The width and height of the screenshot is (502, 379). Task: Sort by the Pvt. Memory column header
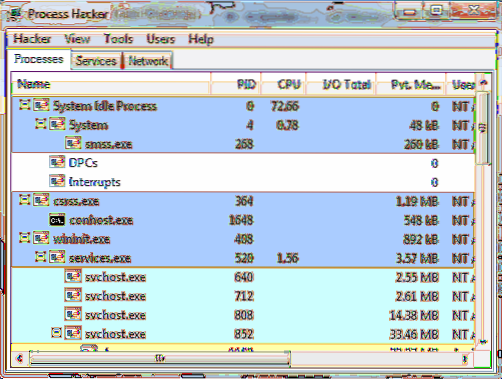[x=411, y=84]
